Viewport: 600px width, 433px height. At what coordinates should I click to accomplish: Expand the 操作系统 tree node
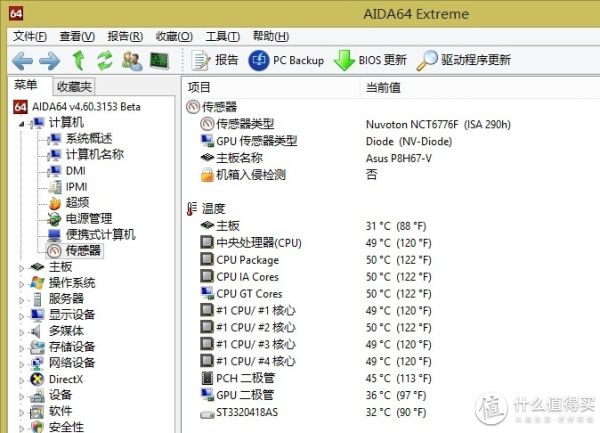21,284
